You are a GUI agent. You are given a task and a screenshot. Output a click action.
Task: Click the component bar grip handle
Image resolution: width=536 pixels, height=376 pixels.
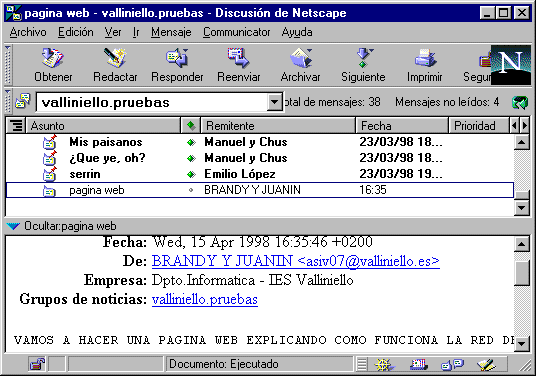362,364
